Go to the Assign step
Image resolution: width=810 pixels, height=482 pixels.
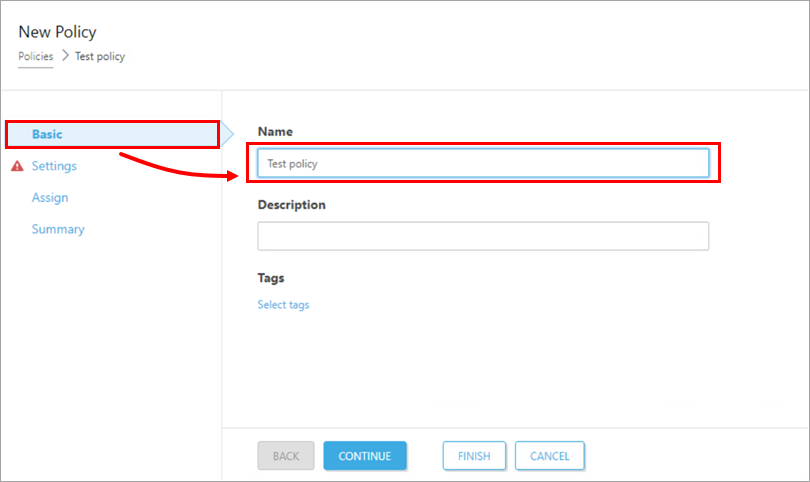[x=50, y=198]
